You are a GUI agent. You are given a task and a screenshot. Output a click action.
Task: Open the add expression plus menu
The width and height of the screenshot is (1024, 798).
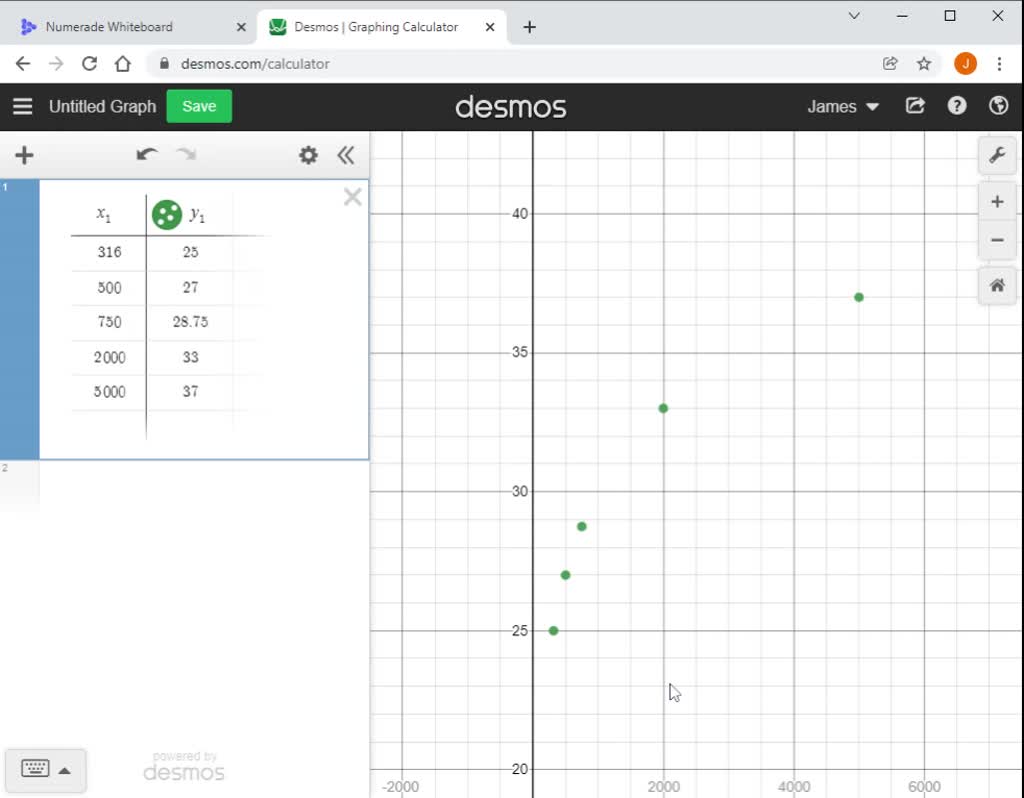[23, 155]
